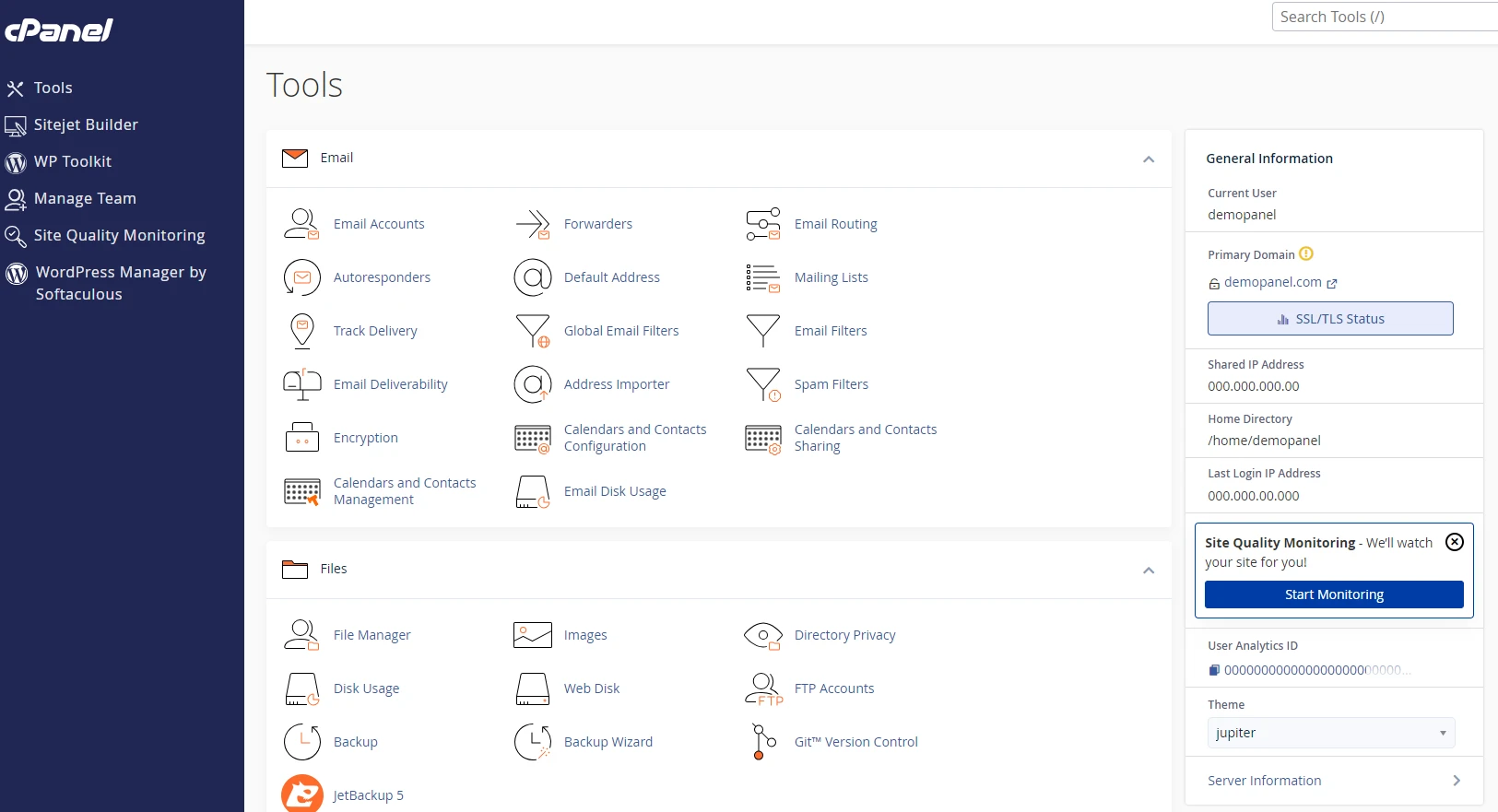Collapse the Files section

tap(1149, 571)
